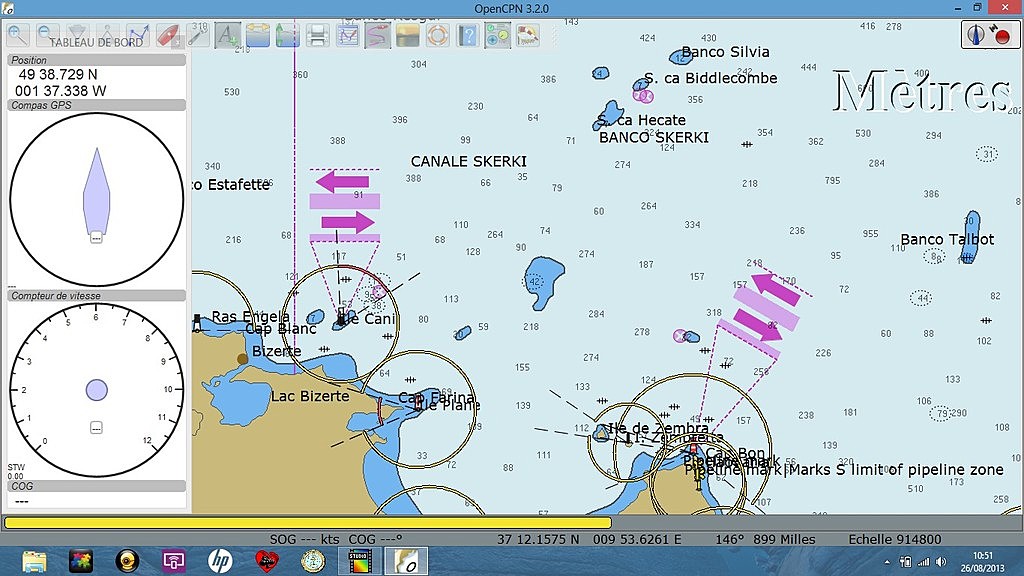The height and width of the screenshot is (576, 1024).
Task: Click the Compas GPS panel header
Action: [97, 105]
